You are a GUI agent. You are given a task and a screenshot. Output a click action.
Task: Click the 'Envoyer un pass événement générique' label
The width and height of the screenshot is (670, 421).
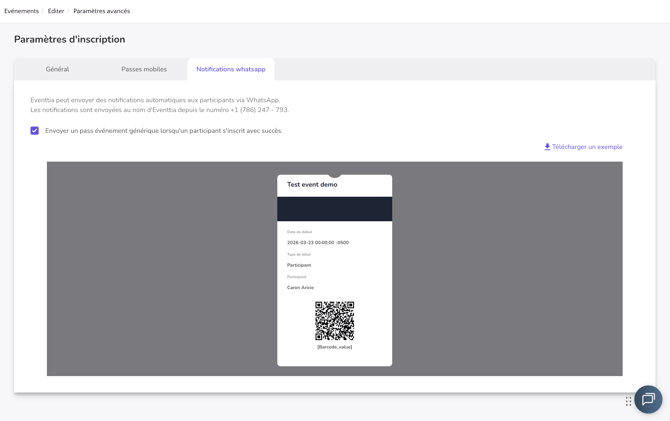[x=163, y=131]
